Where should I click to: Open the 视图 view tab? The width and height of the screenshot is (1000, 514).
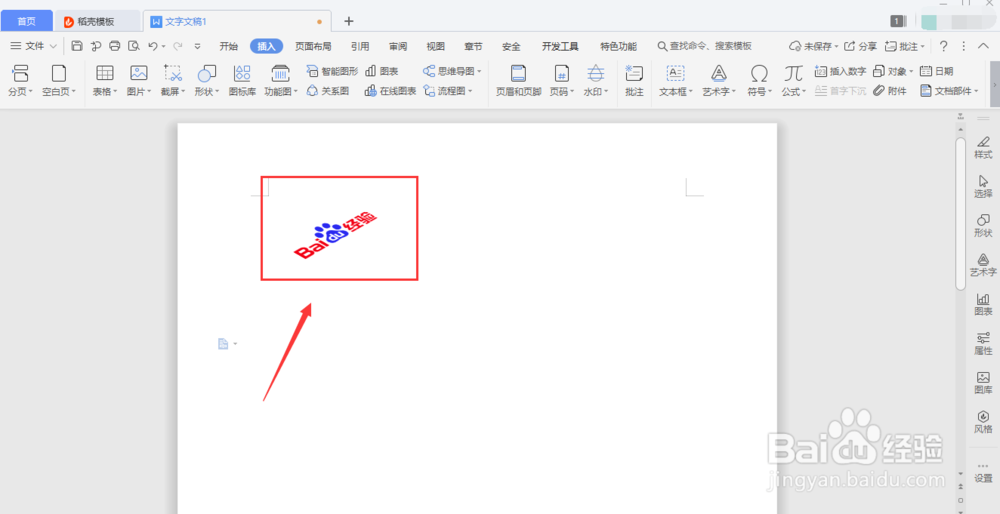(436, 46)
